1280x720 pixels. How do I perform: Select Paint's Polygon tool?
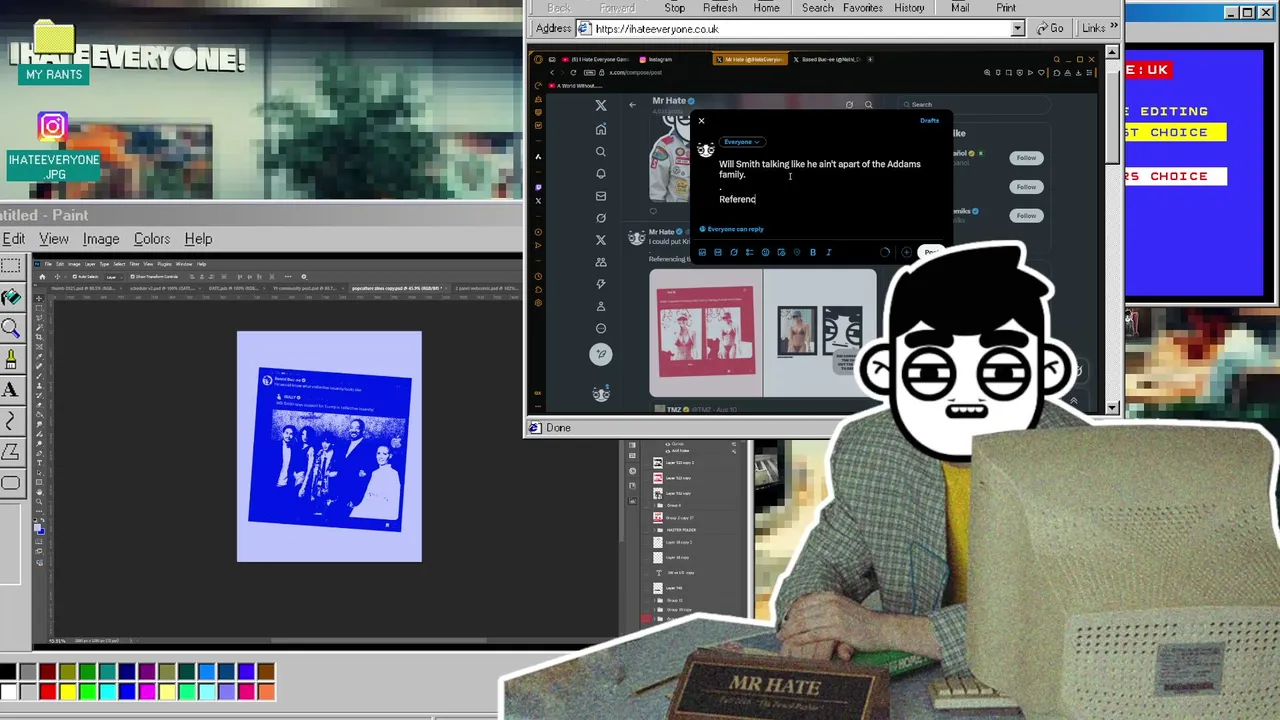click(11, 452)
